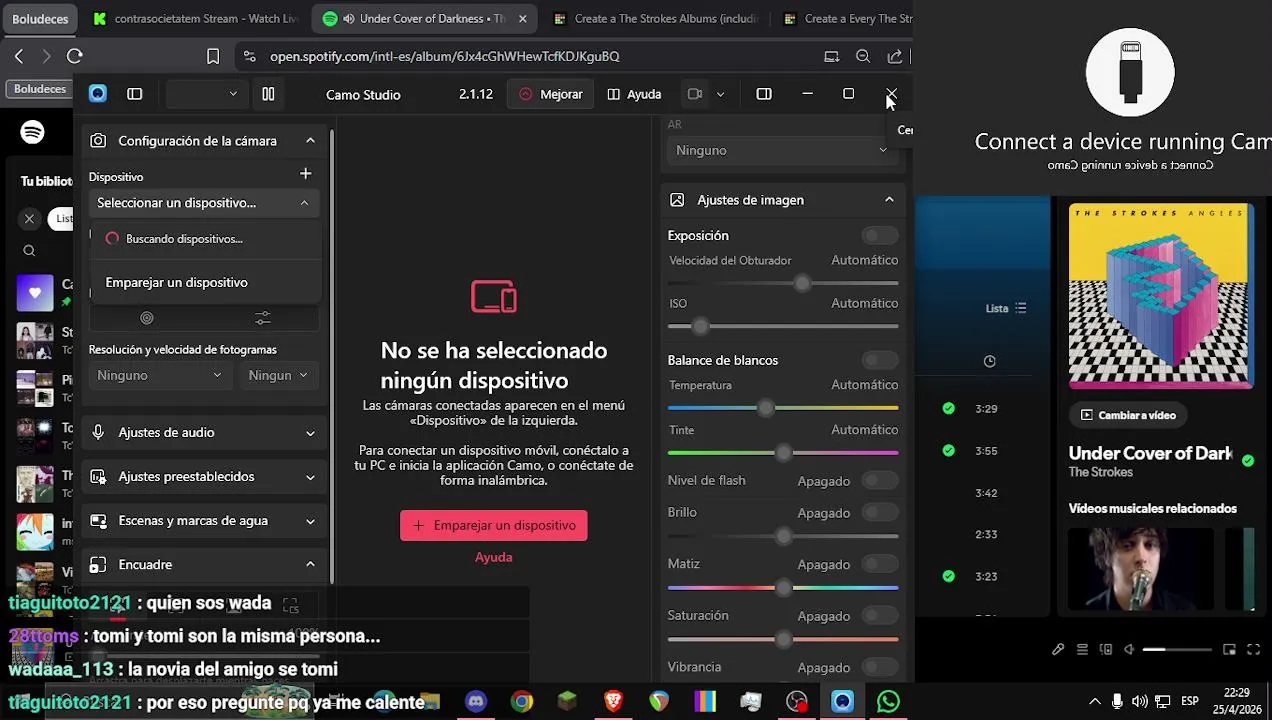Image resolution: width=1272 pixels, height=720 pixels.
Task: Click the browser back arrow
Action: pos(19,56)
